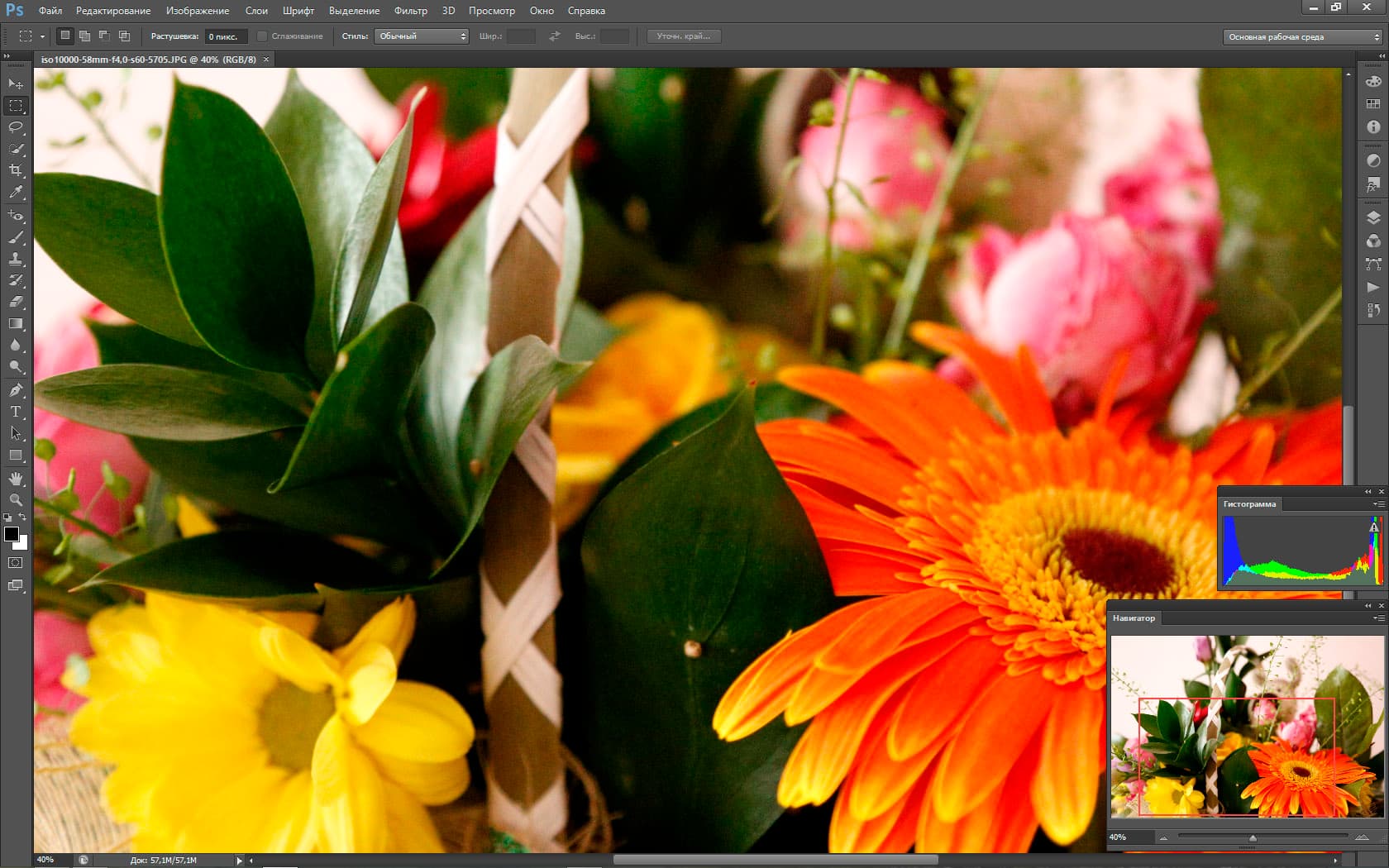
Task: Enable the Сглаживание checkbox
Action: coord(262,36)
